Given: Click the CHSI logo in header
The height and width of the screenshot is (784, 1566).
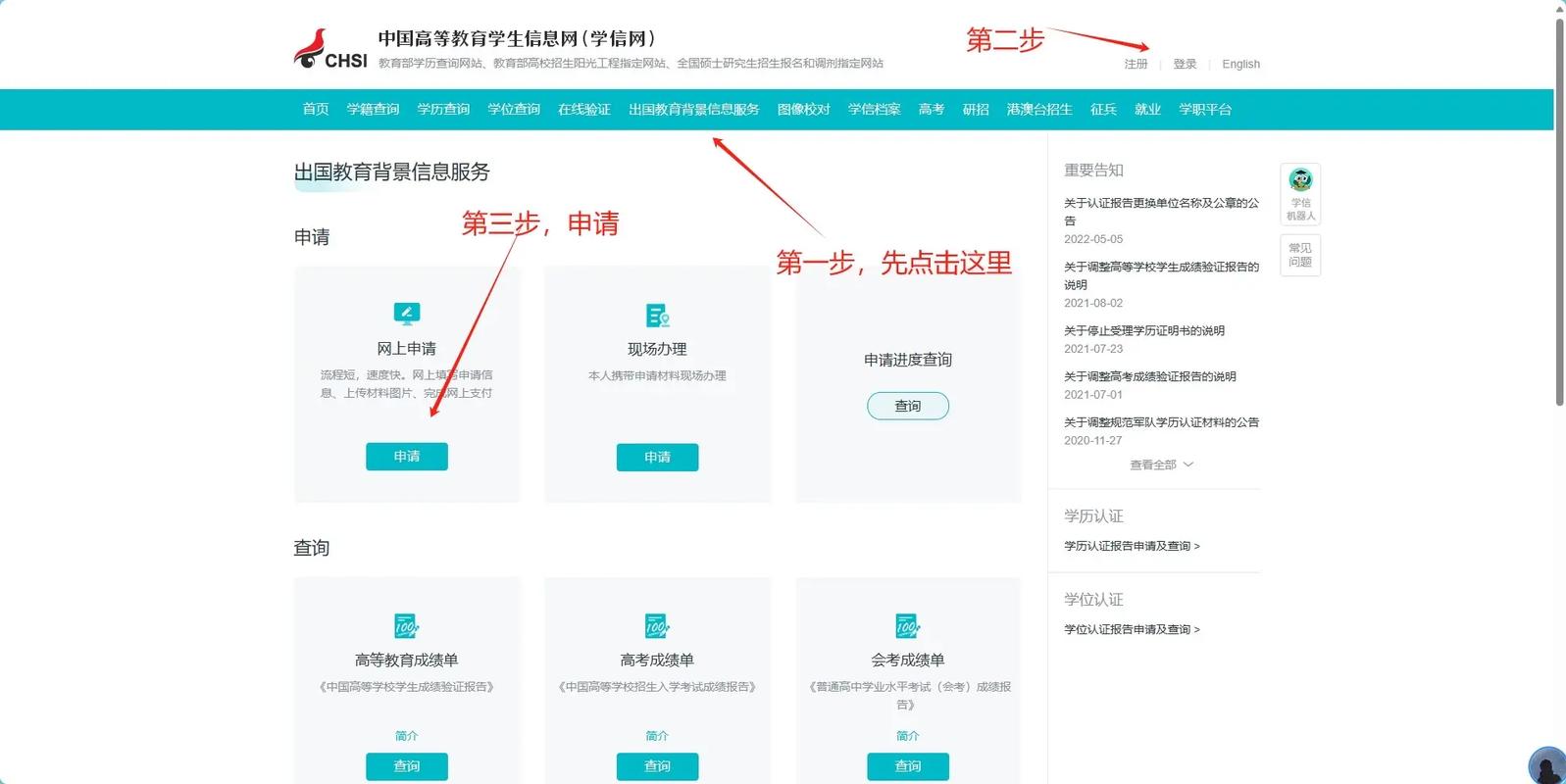Looking at the screenshot, I should (330, 50).
